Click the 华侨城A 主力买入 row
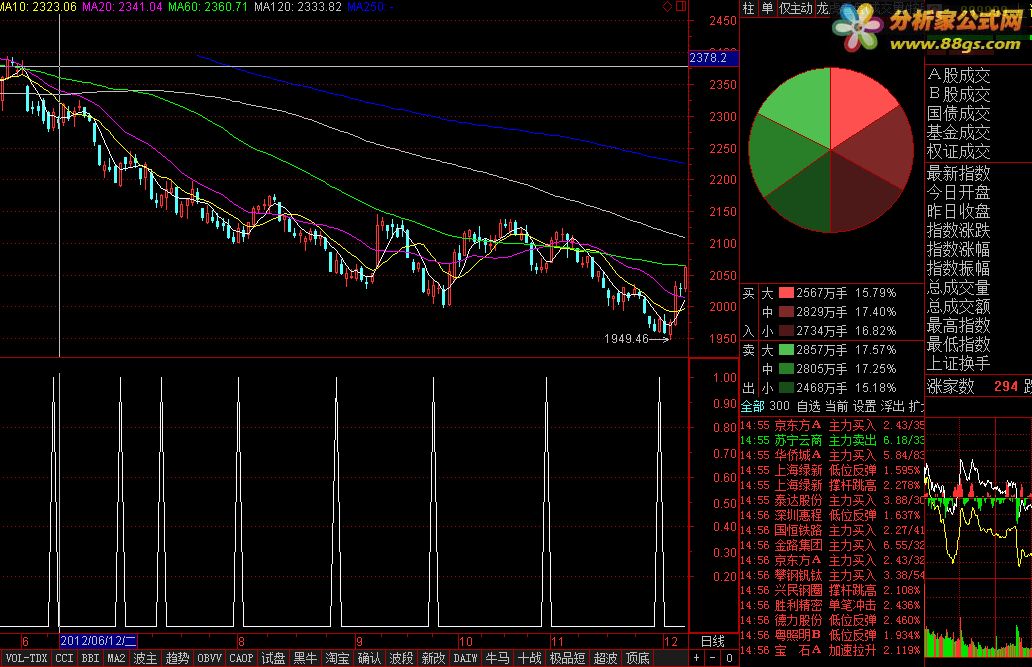This screenshot has width=1032, height=667. click(832, 455)
